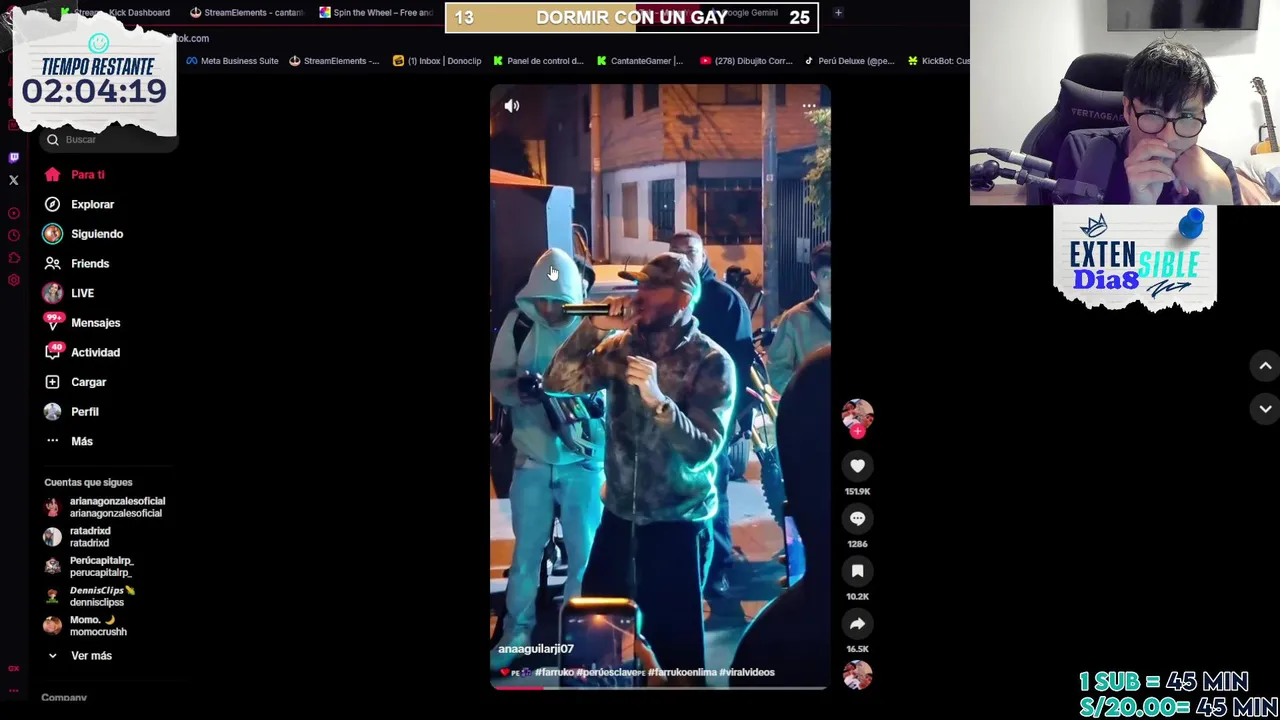The image size is (1280, 720).
Task: Open the Dibujito Corr... YouTube bookmark
Action: click(x=746, y=61)
